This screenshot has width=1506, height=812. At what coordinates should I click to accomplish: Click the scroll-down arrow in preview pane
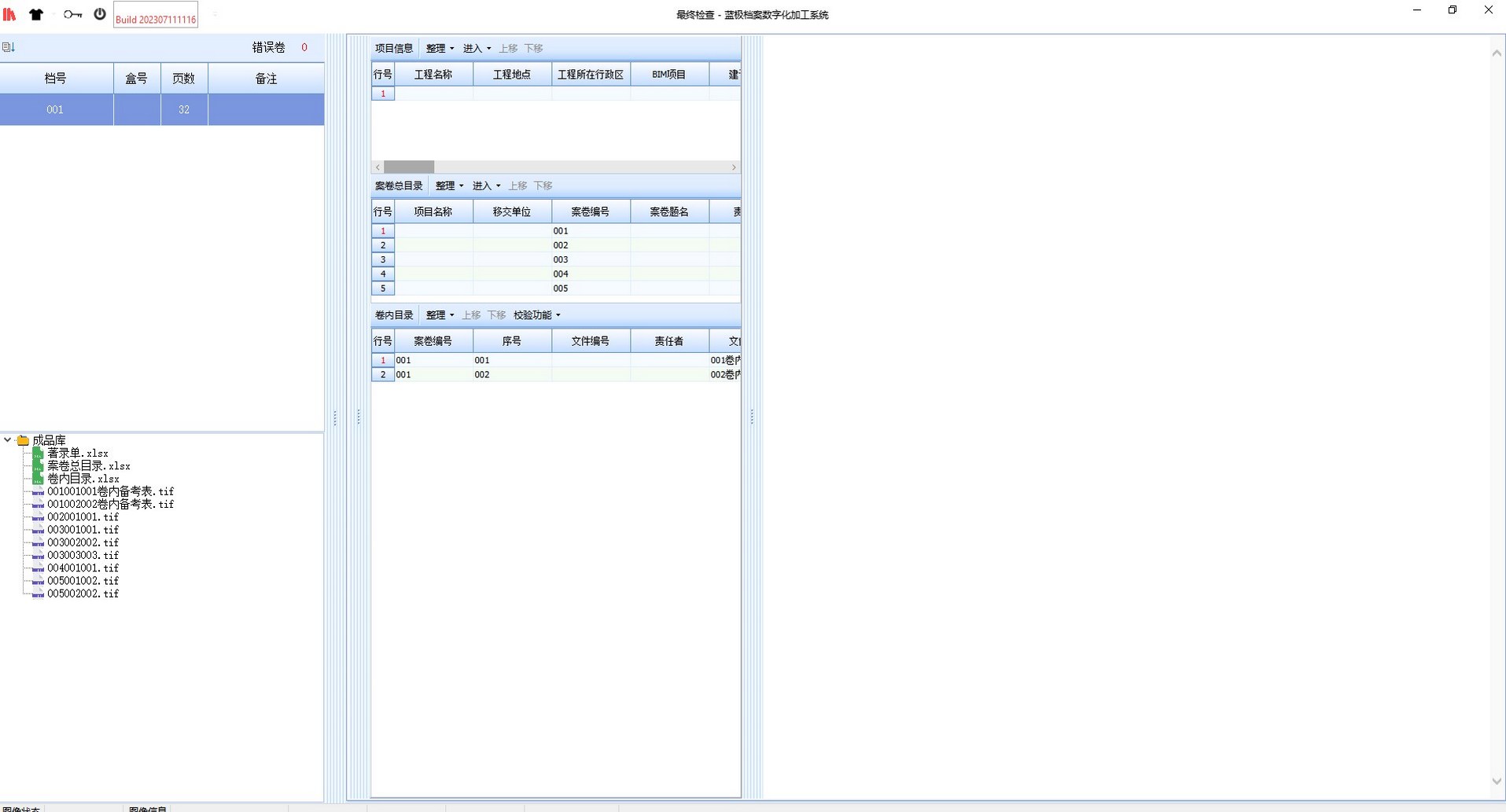[x=1496, y=781]
